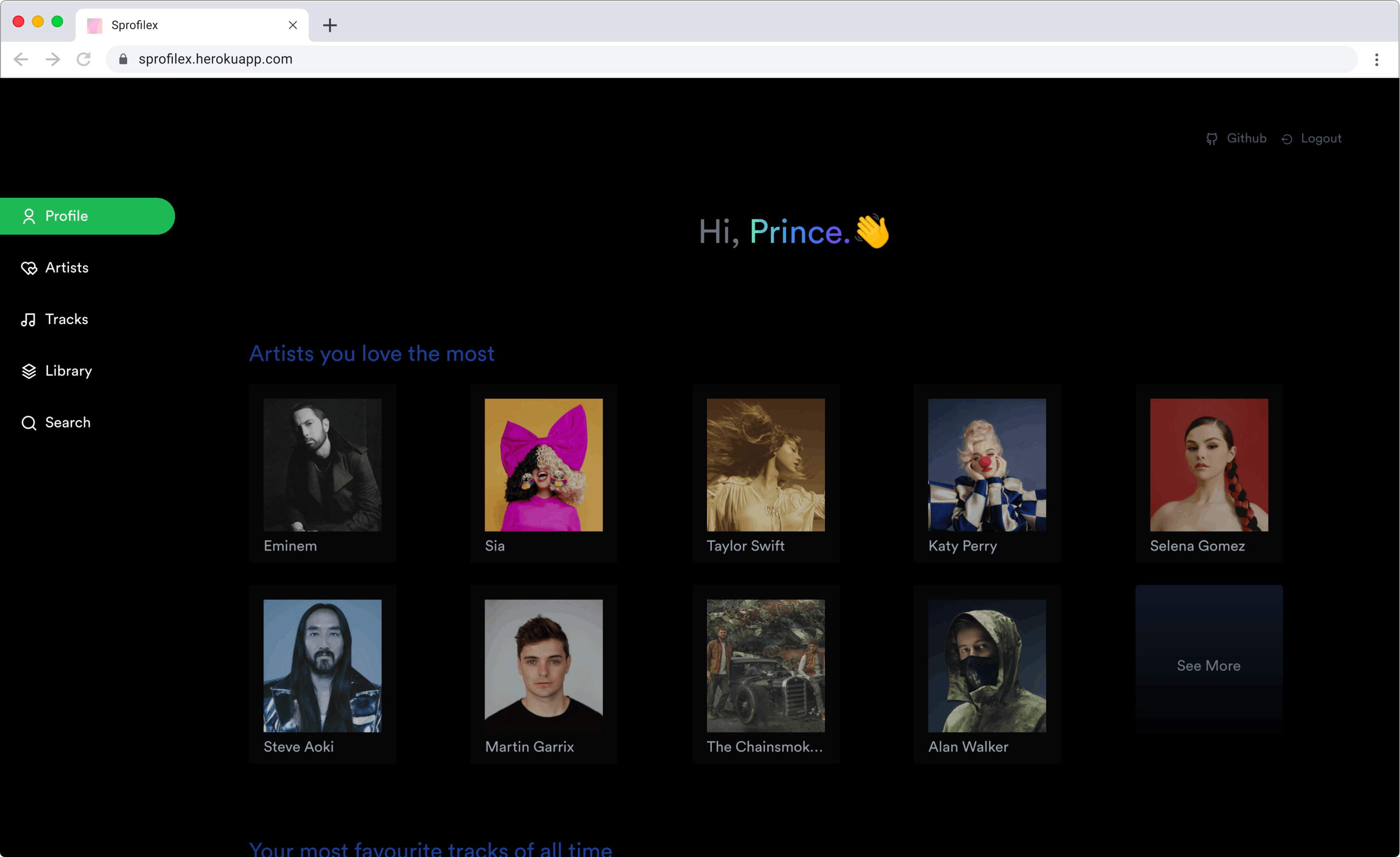Open Steve Aoki artist photo
1400x857 pixels.
coord(322,665)
